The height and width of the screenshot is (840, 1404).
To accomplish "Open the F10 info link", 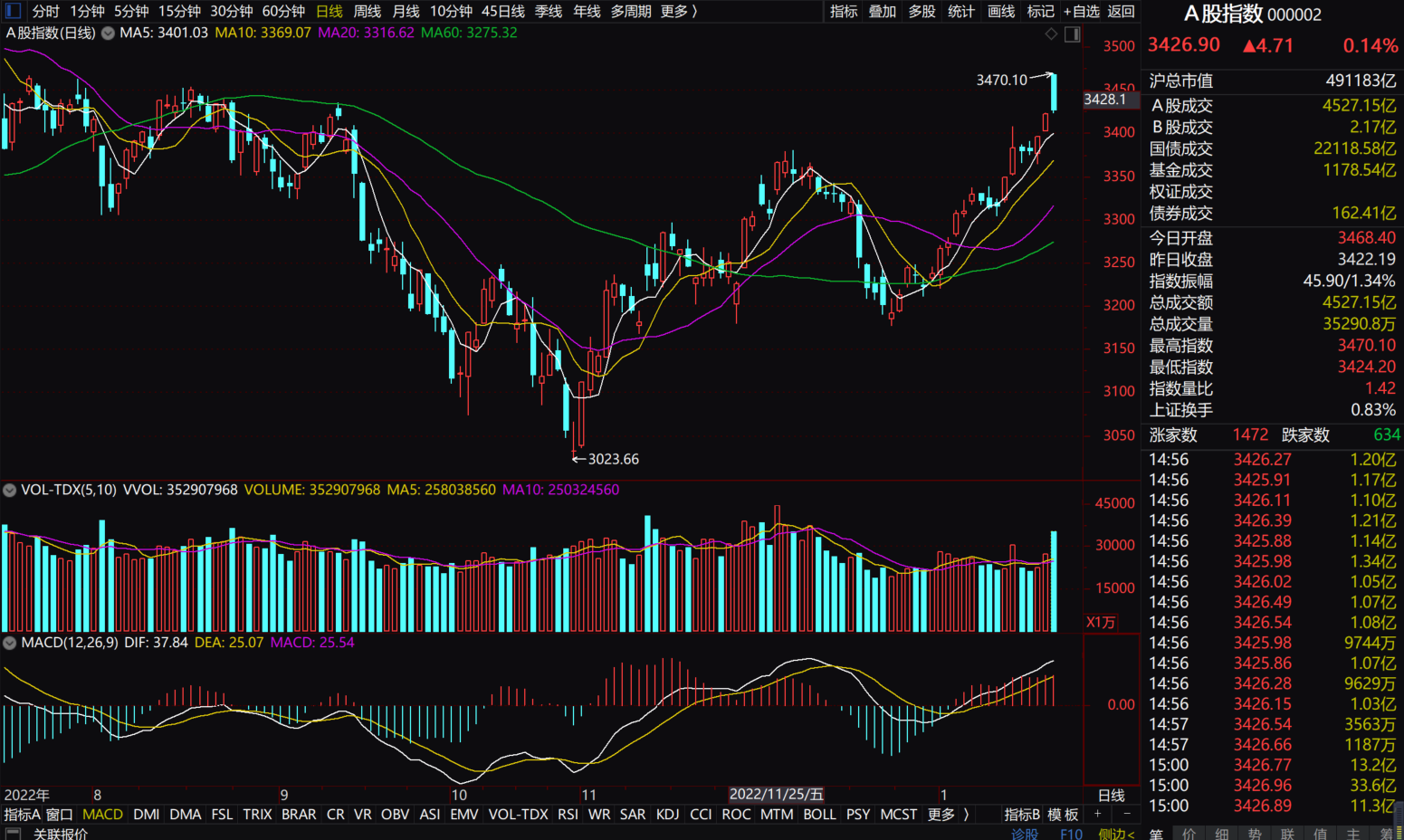I will pyautogui.click(x=1071, y=834).
